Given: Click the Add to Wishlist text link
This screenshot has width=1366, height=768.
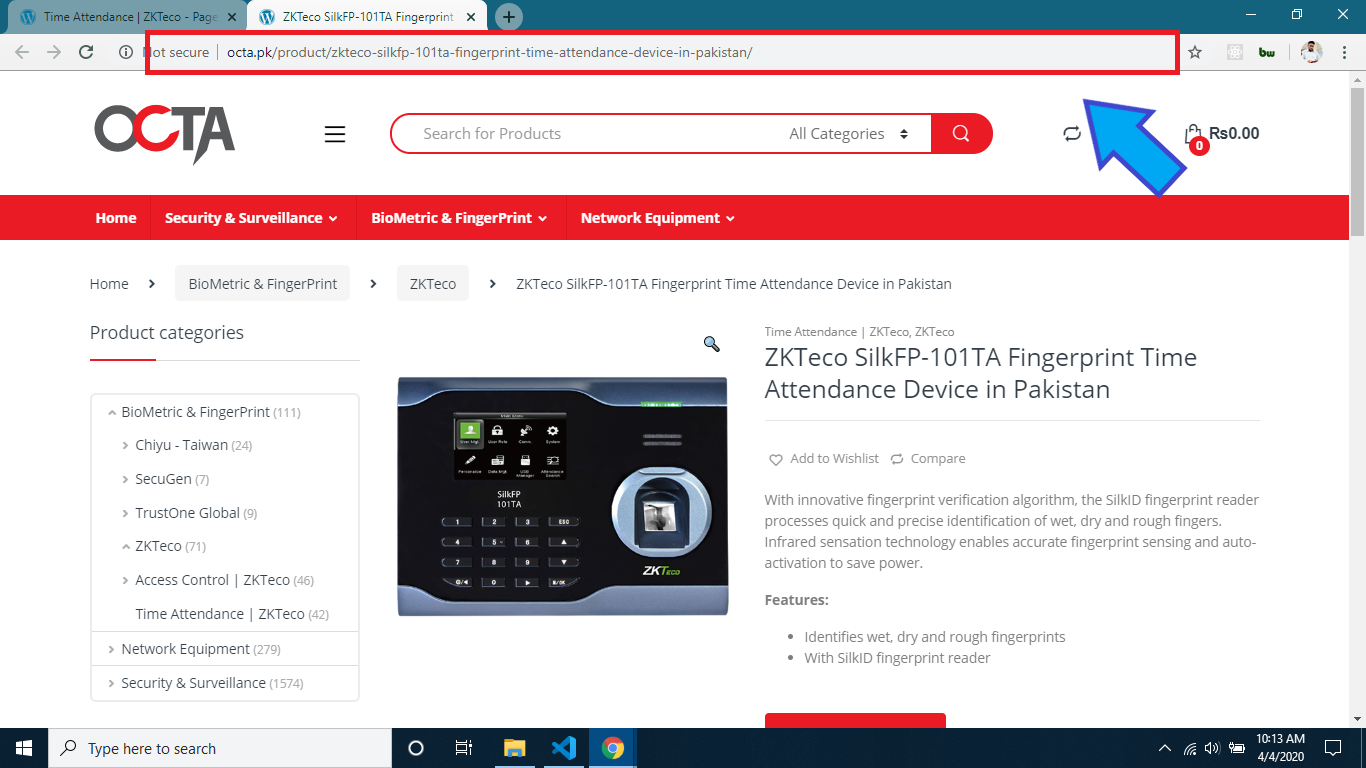Looking at the screenshot, I should pos(835,458).
